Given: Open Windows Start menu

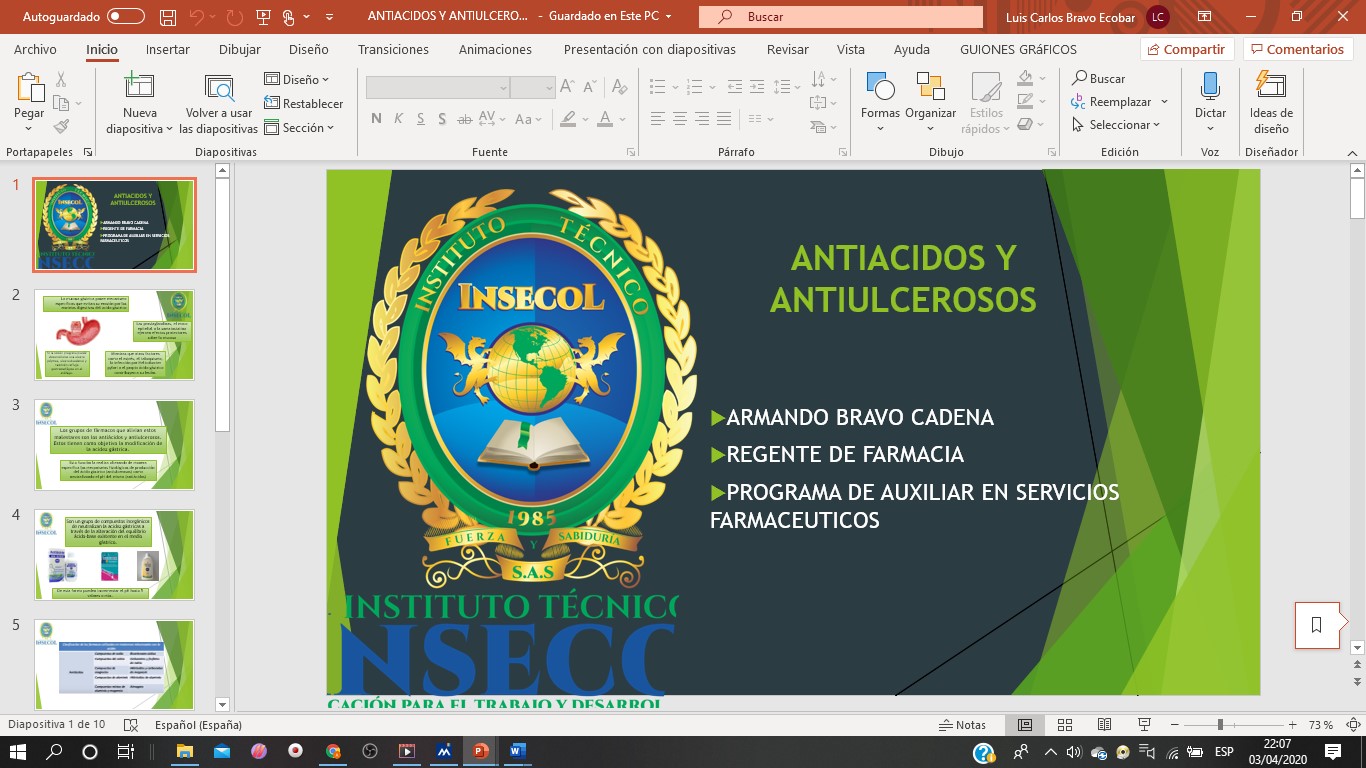Looking at the screenshot, I should click(x=19, y=751).
